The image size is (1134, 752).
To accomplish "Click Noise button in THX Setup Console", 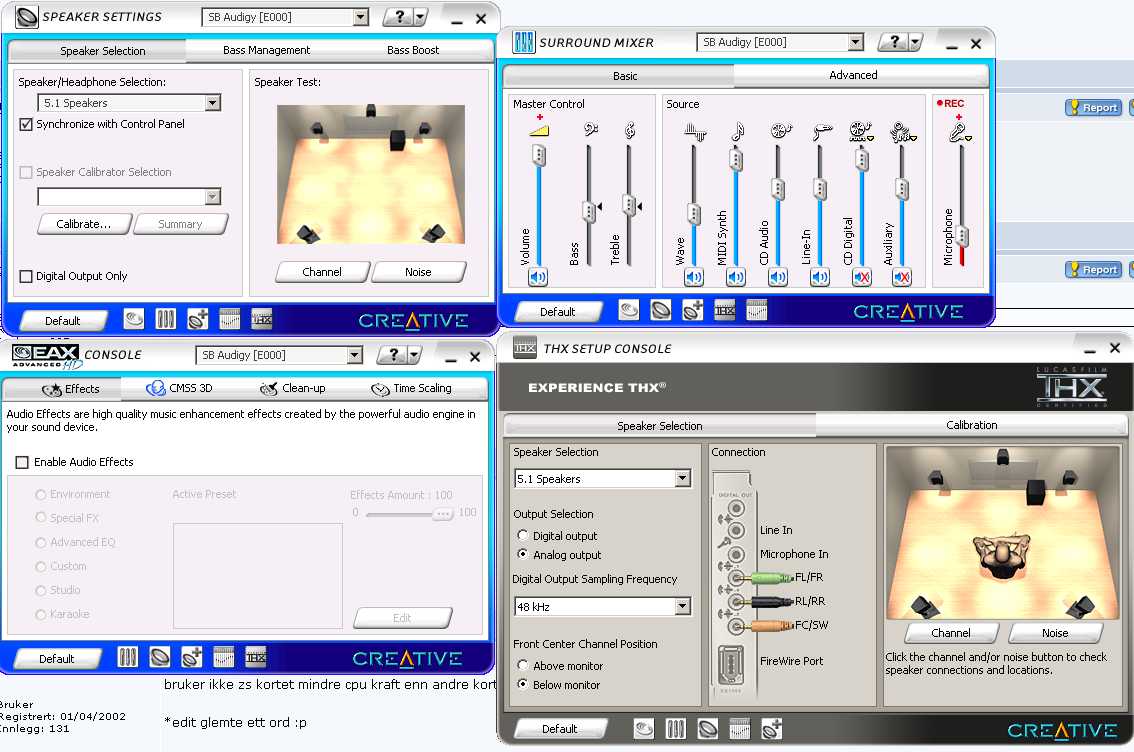I will pyautogui.click(x=1054, y=633).
